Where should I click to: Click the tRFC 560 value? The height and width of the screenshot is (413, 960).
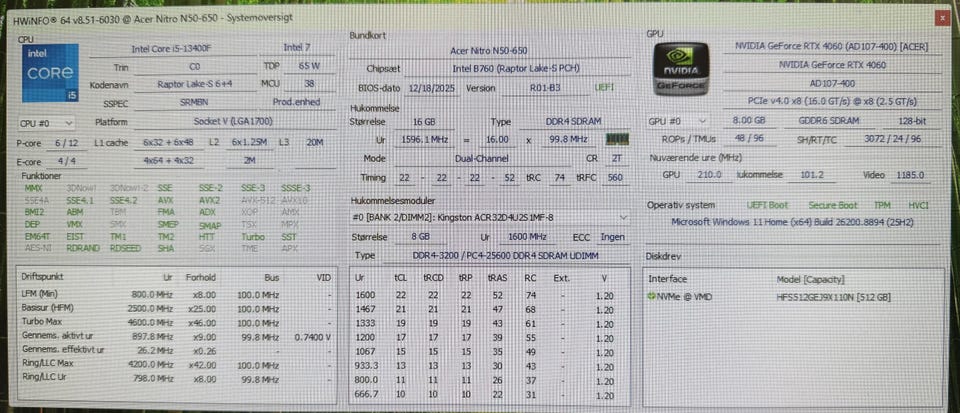(x=615, y=177)
